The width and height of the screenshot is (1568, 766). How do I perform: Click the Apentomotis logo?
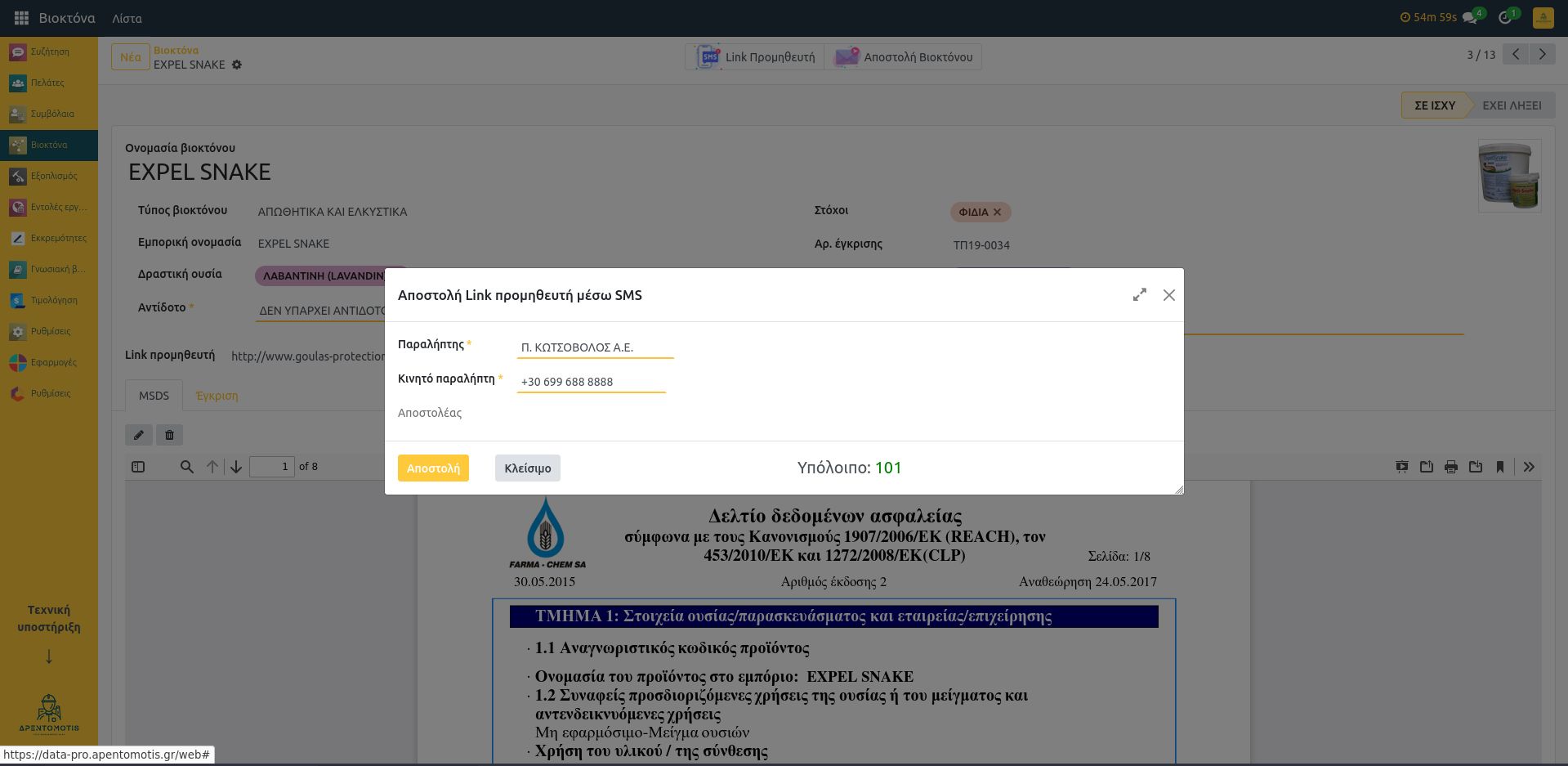49,714
